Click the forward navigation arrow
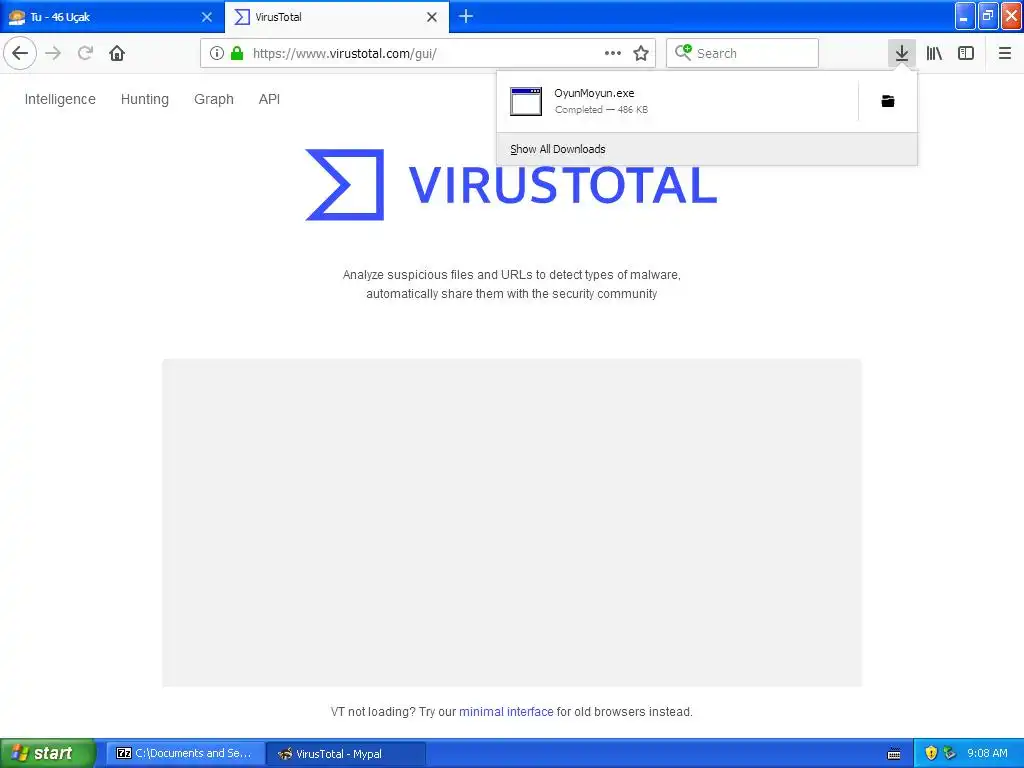 (54, 54)
